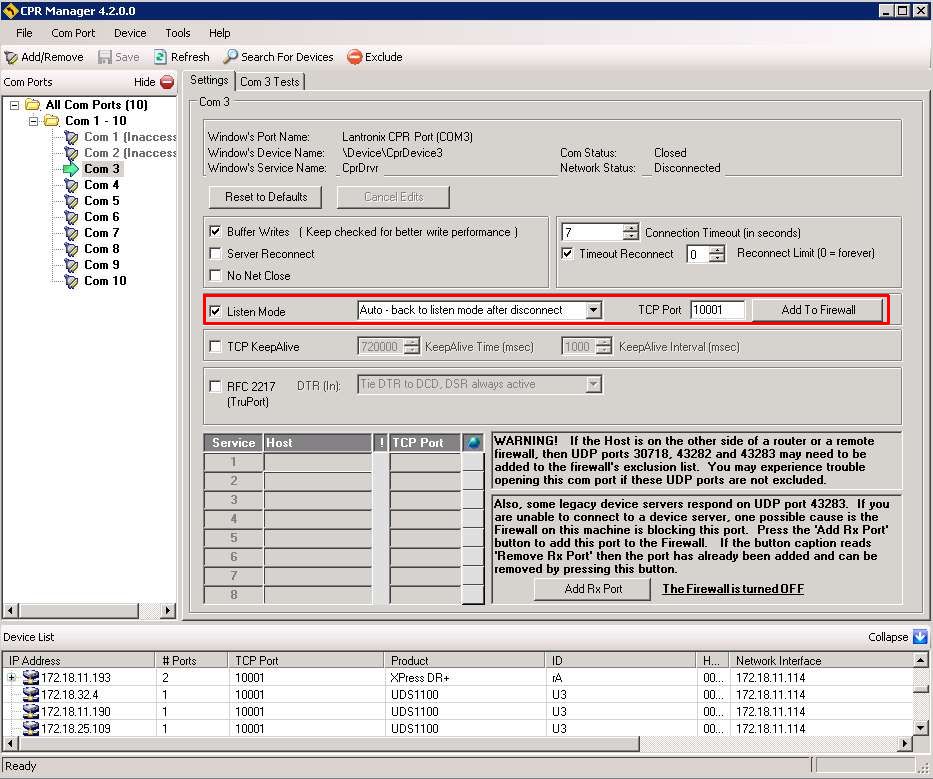Select Com 5 port in tree
This screenshot has width=933, height=779.
[x=101, y=201]
